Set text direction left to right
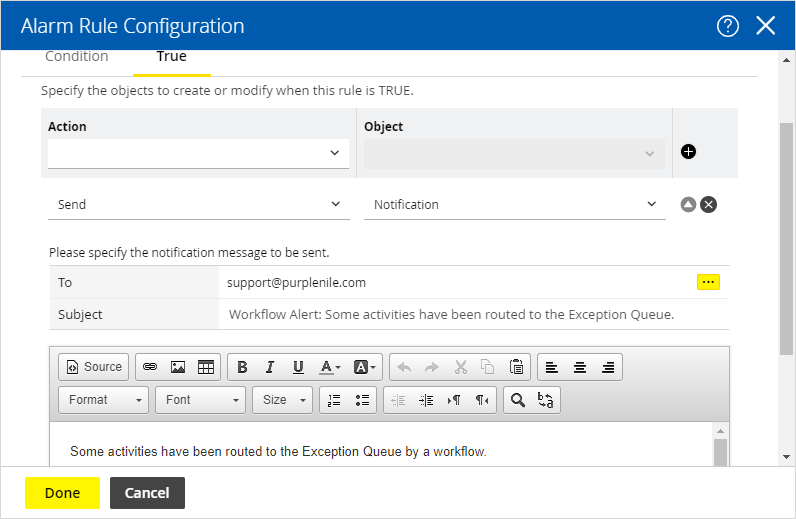Image resolution: width=796 pixels, height=519 pixels. coord(454,400)
